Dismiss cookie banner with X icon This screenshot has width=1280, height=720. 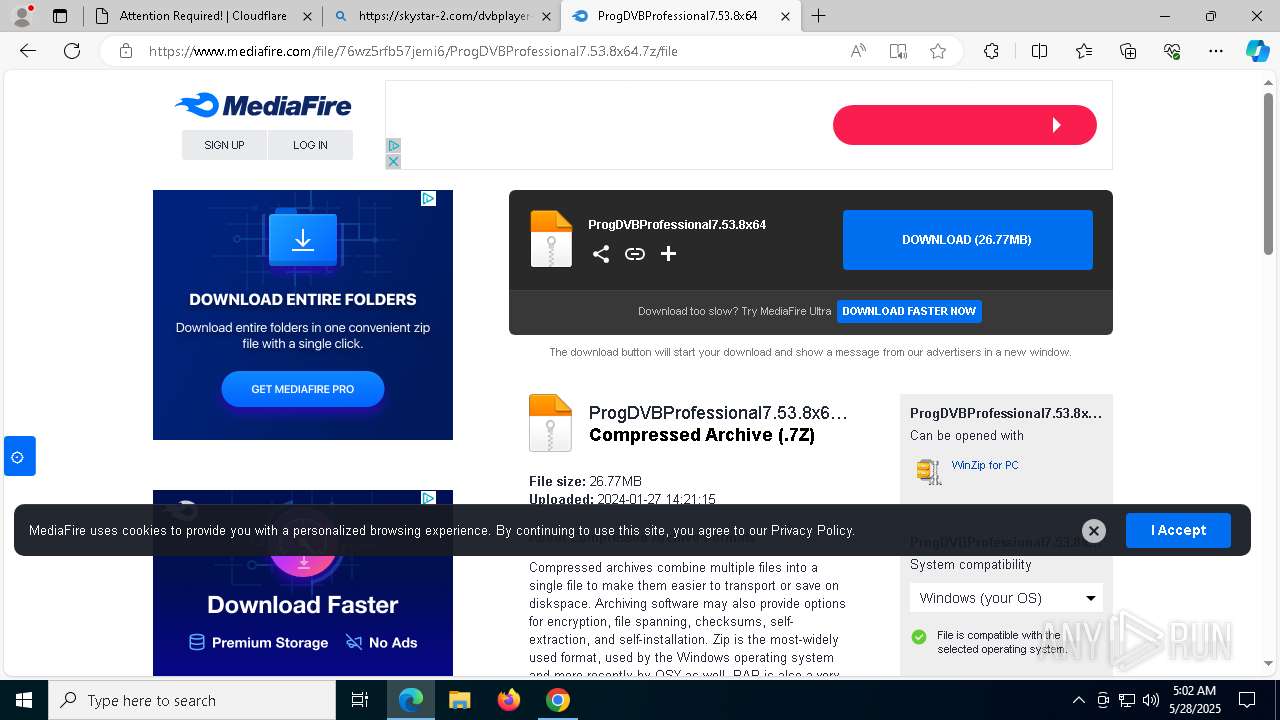[1094, 531]
